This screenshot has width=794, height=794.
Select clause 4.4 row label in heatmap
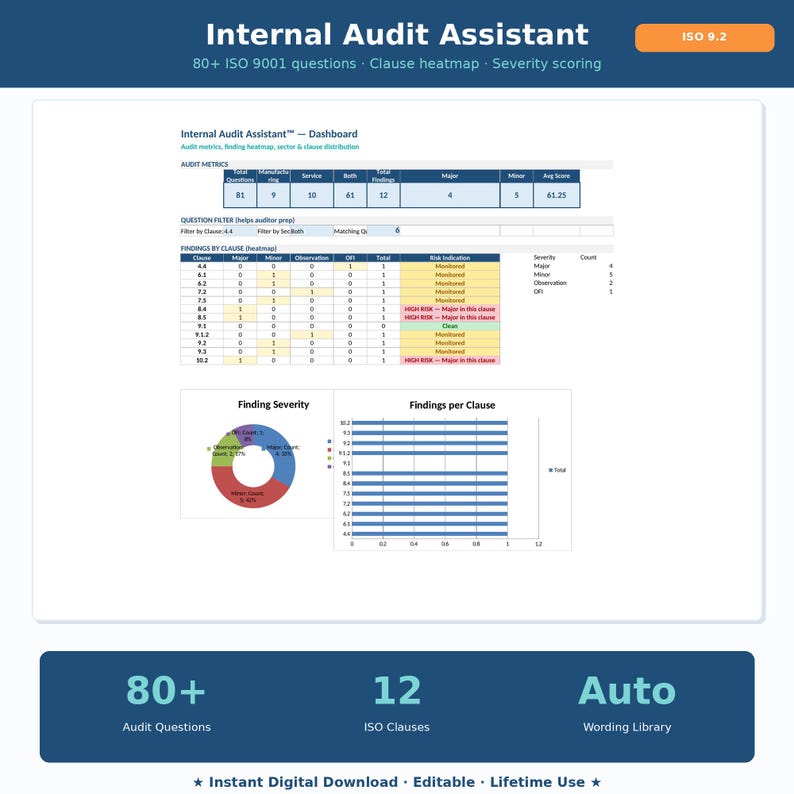click(x=202, y=266)
